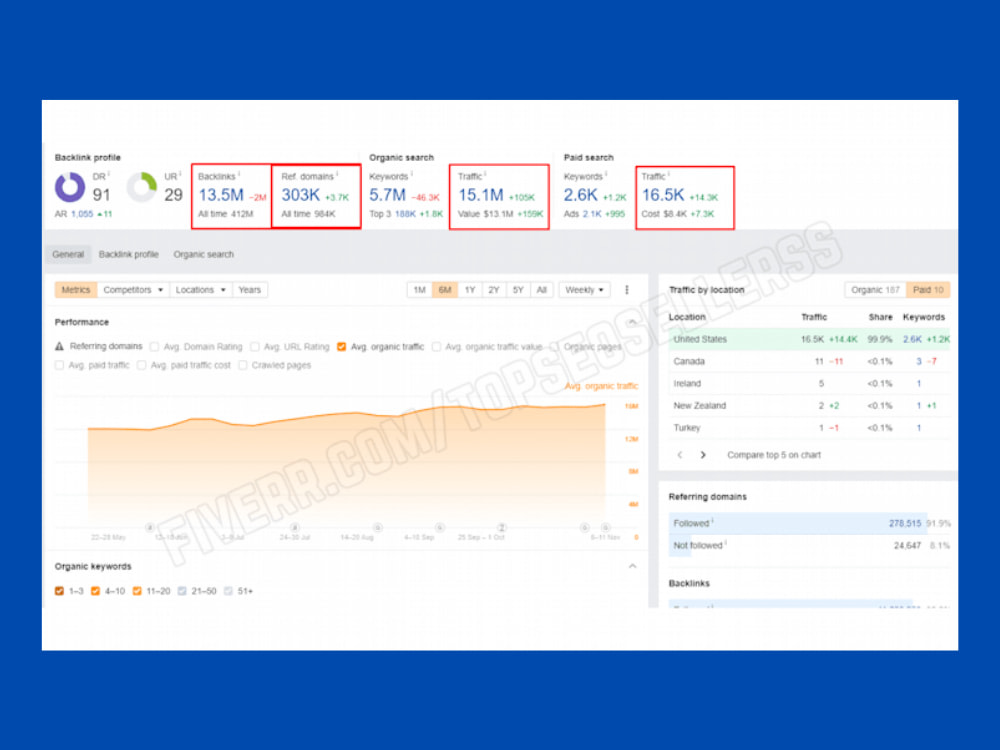Click the Followed 278,515 referring domains value

(905, 523)
